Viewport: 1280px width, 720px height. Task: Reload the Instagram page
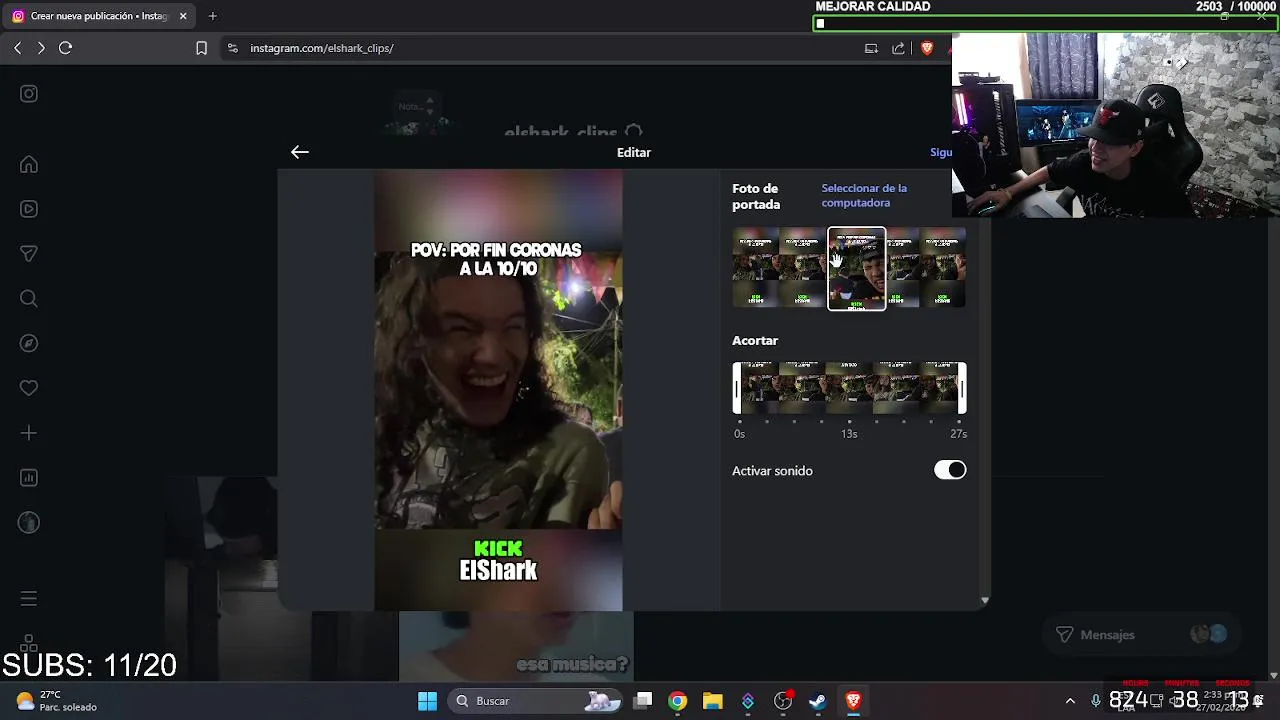point(66,48)
